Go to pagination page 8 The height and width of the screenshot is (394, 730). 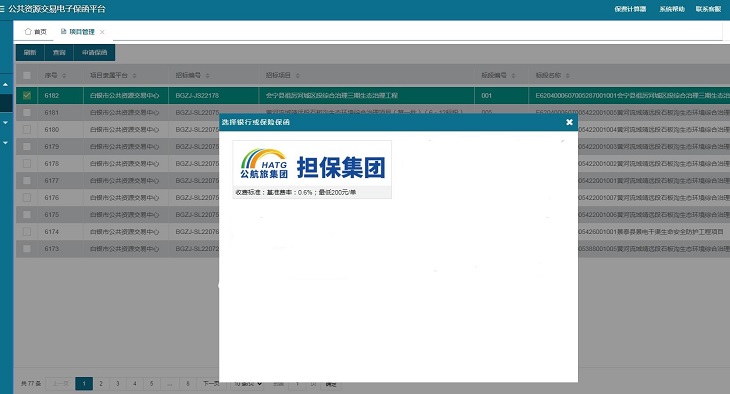188,384
